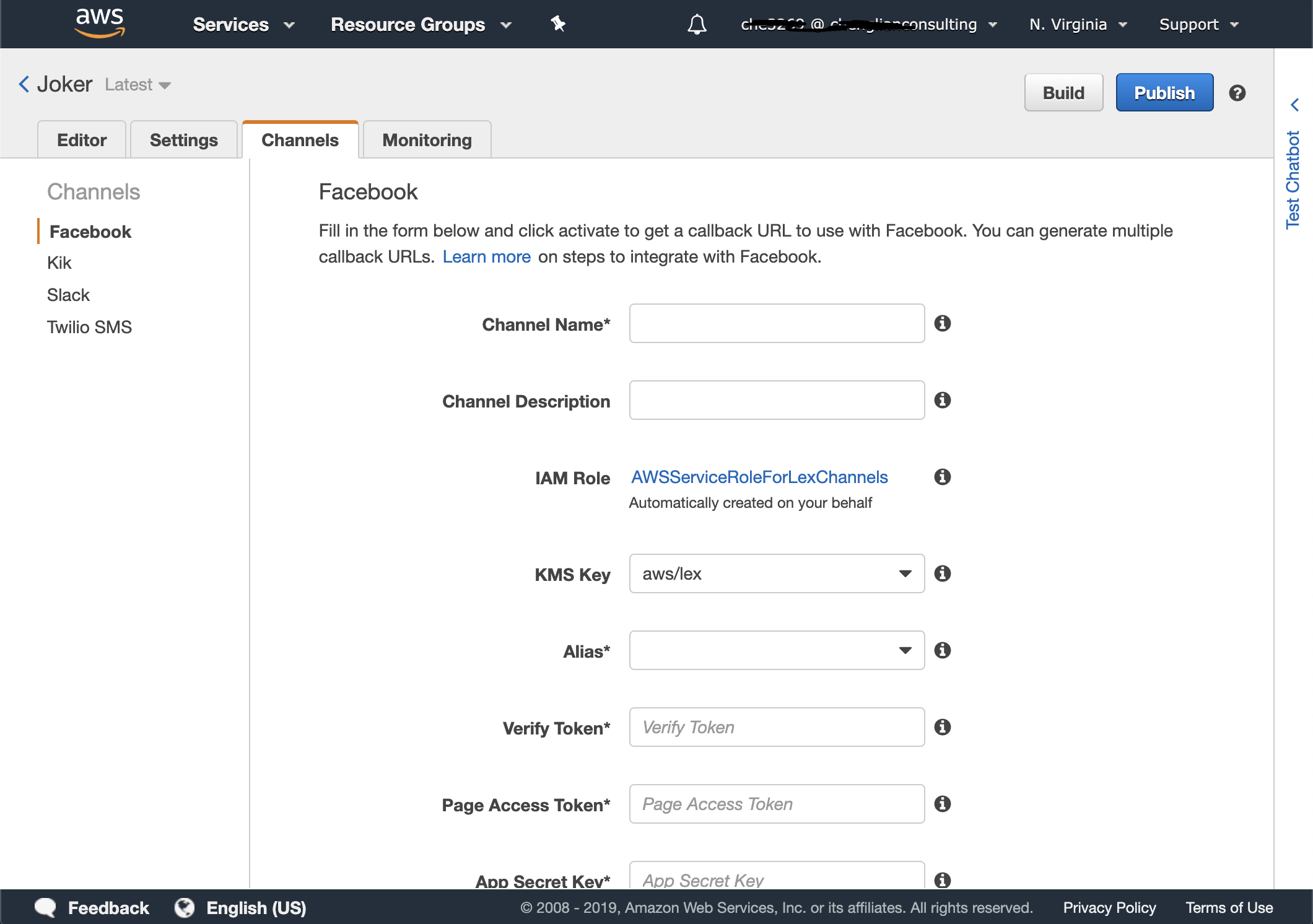Screen dimensions: 1313x924
Task: Click the AWS logo home icon
Action: 100,24
